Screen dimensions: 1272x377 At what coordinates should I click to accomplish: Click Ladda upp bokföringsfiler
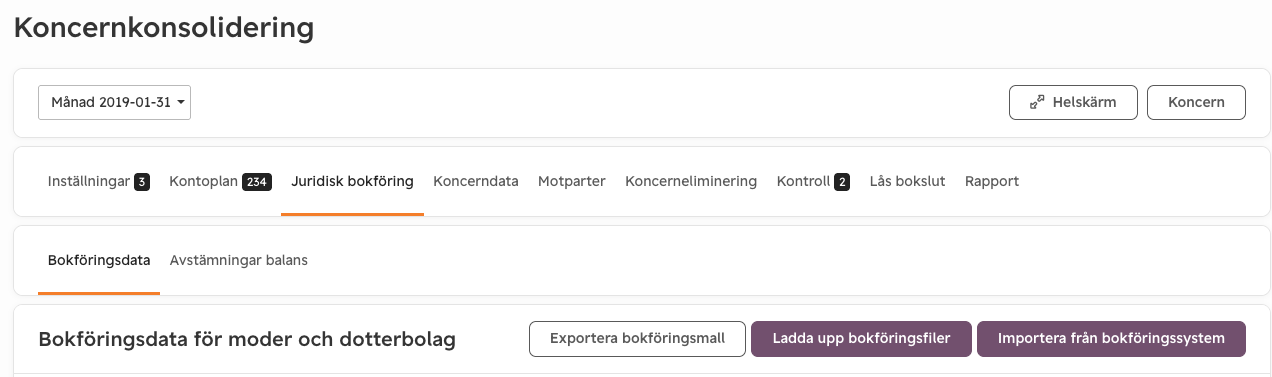coord(861,338)
